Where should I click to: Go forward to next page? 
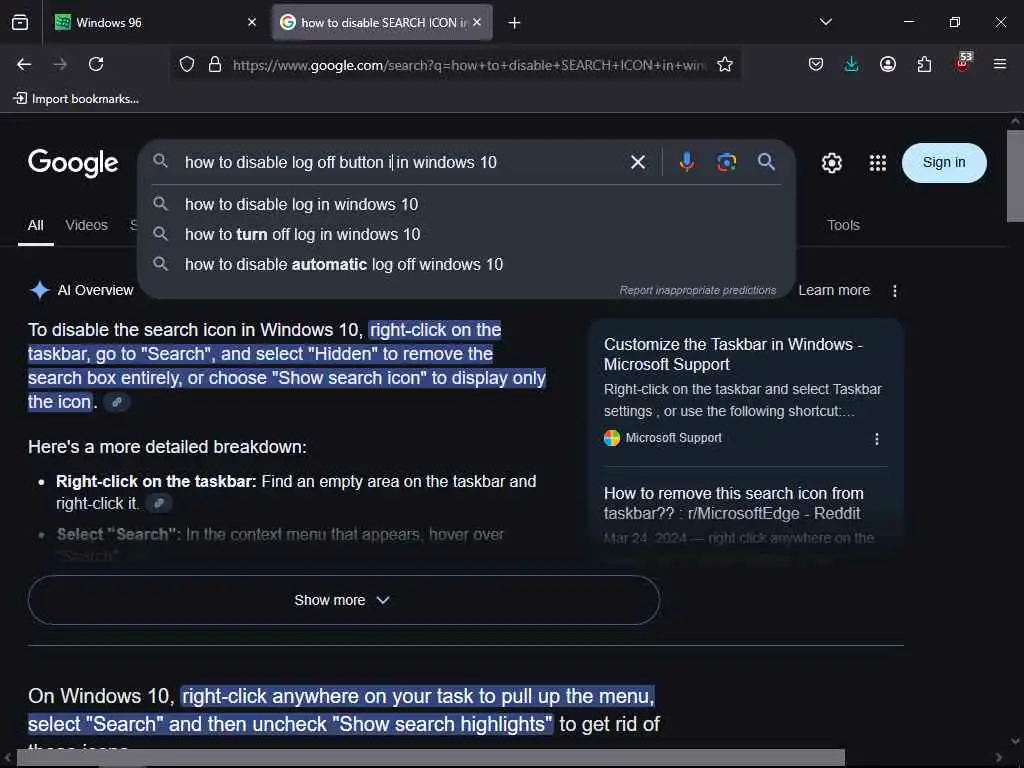click(60, 64)
